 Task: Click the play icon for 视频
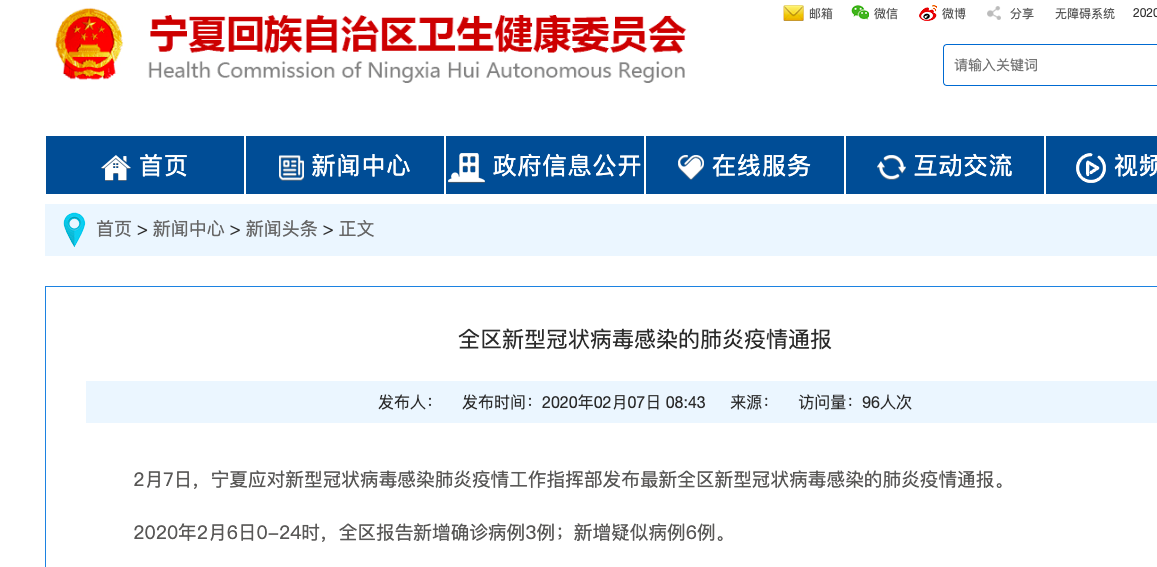(1090, 167)
